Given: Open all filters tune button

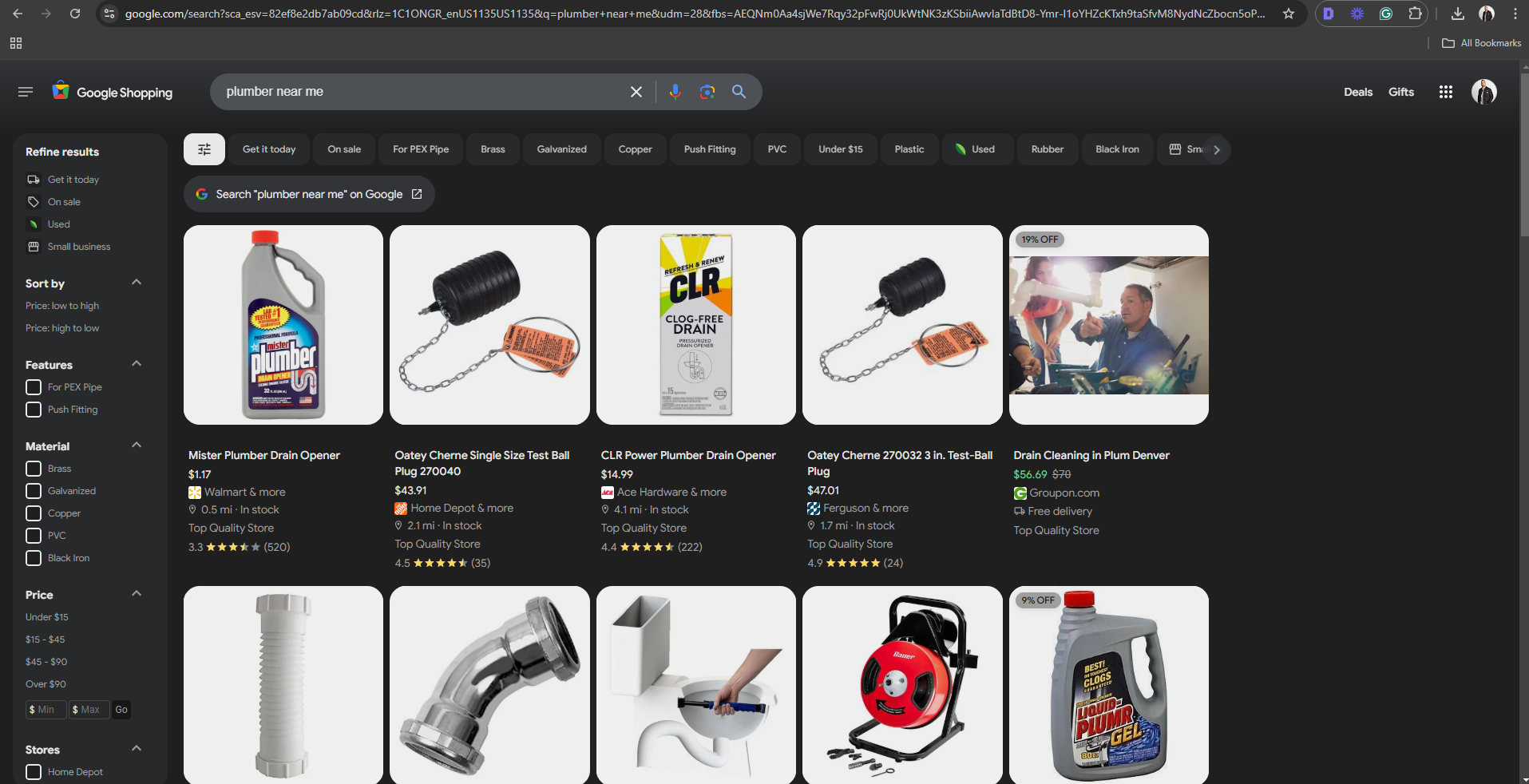Looking at the screenshot, I should pos(204,149).
